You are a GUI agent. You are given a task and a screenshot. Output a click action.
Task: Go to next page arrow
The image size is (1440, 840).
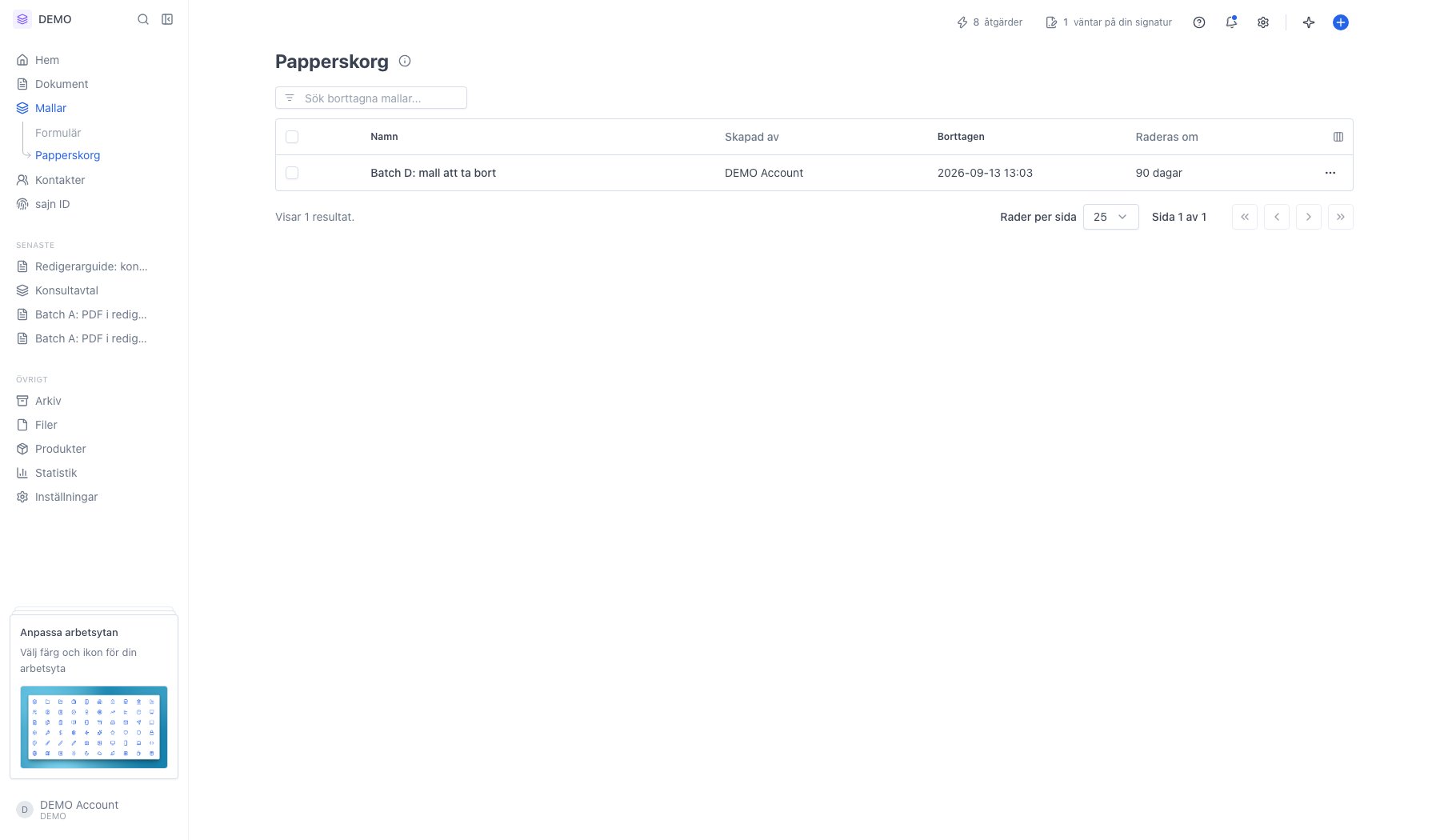(x=1309, y=217)
